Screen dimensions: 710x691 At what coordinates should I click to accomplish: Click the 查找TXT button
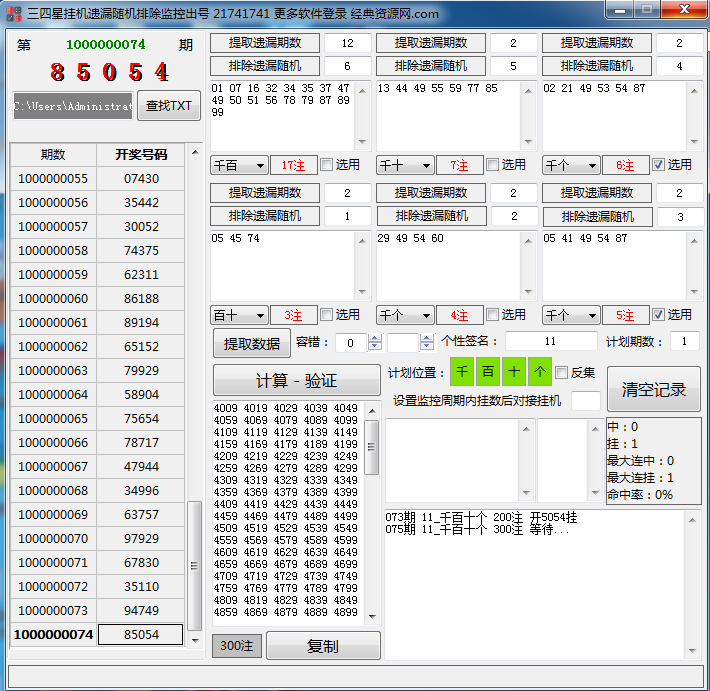coord(168,106)
